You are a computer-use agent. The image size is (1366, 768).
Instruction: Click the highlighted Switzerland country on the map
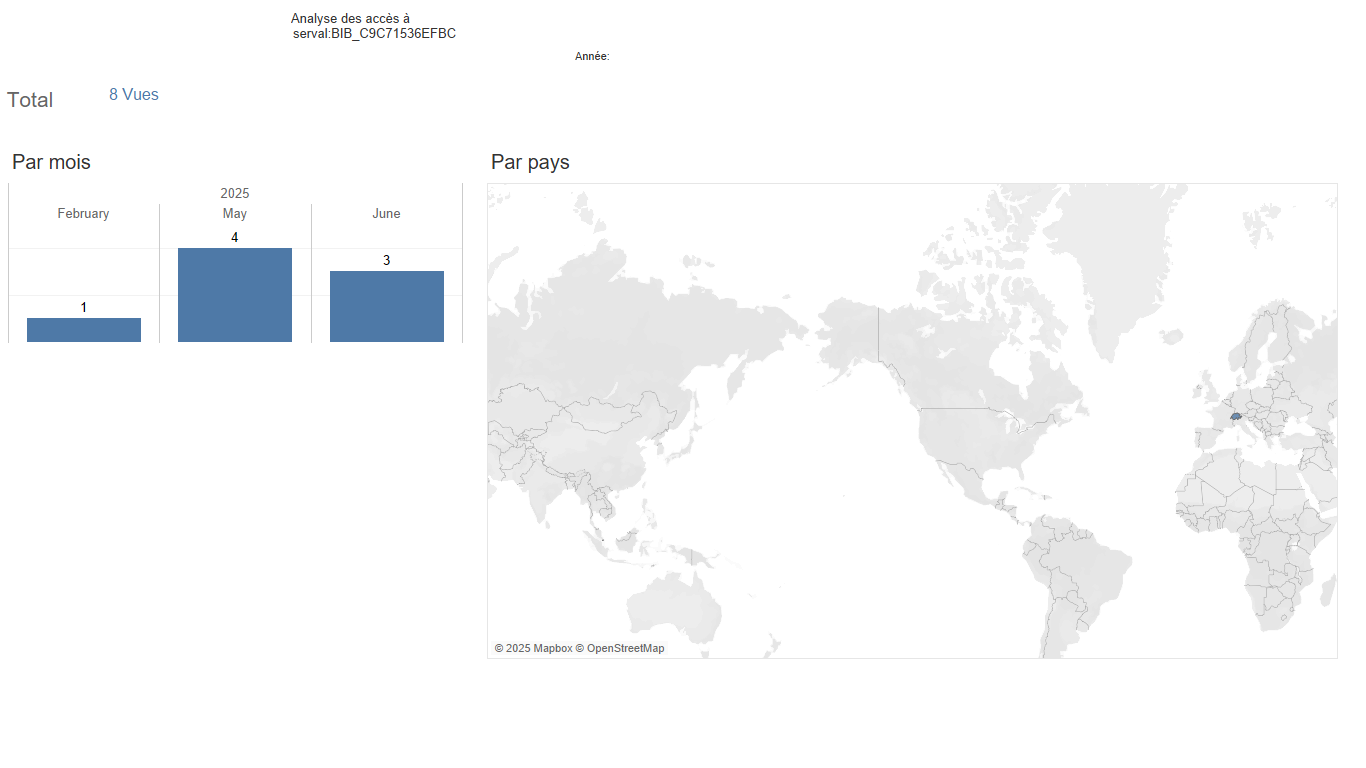pos(1237,415)
